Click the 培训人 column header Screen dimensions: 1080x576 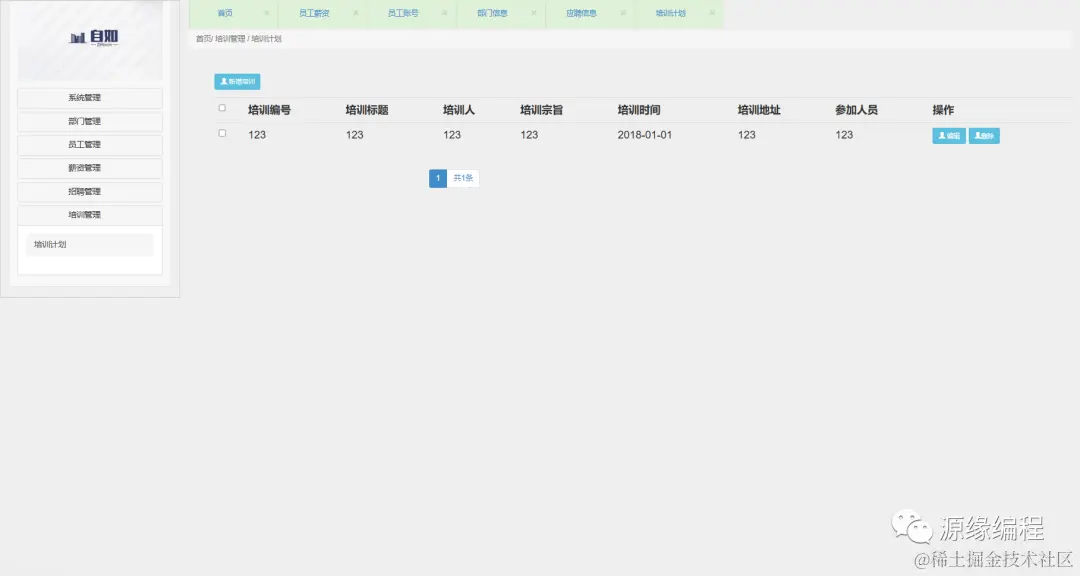click(x=459, y=110)
